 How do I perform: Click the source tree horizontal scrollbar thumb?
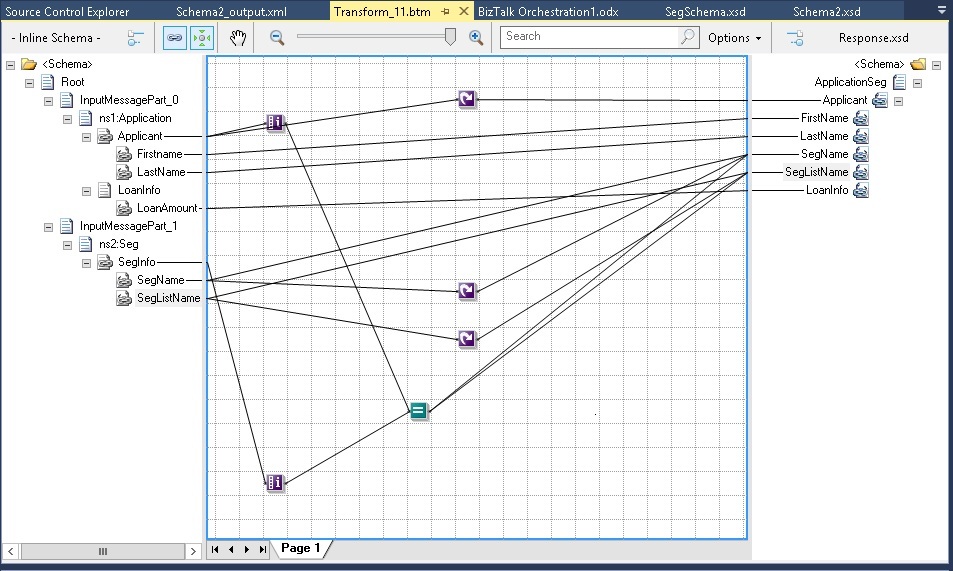click(x=103, y=552)
